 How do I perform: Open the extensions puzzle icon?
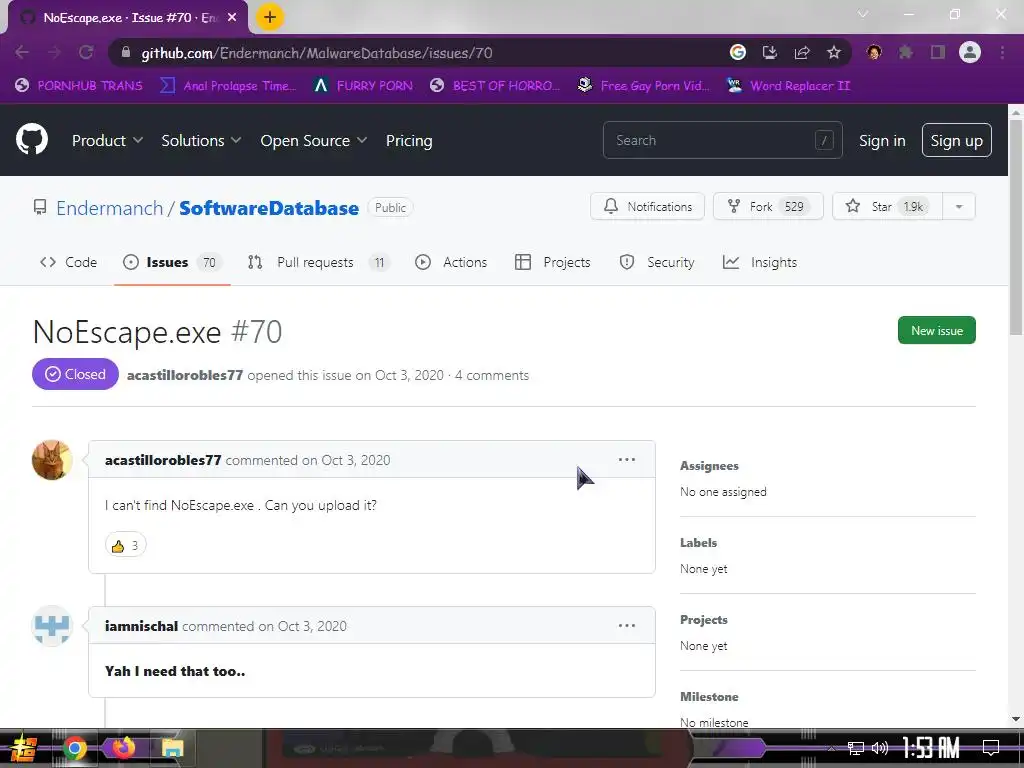point(906,52)
